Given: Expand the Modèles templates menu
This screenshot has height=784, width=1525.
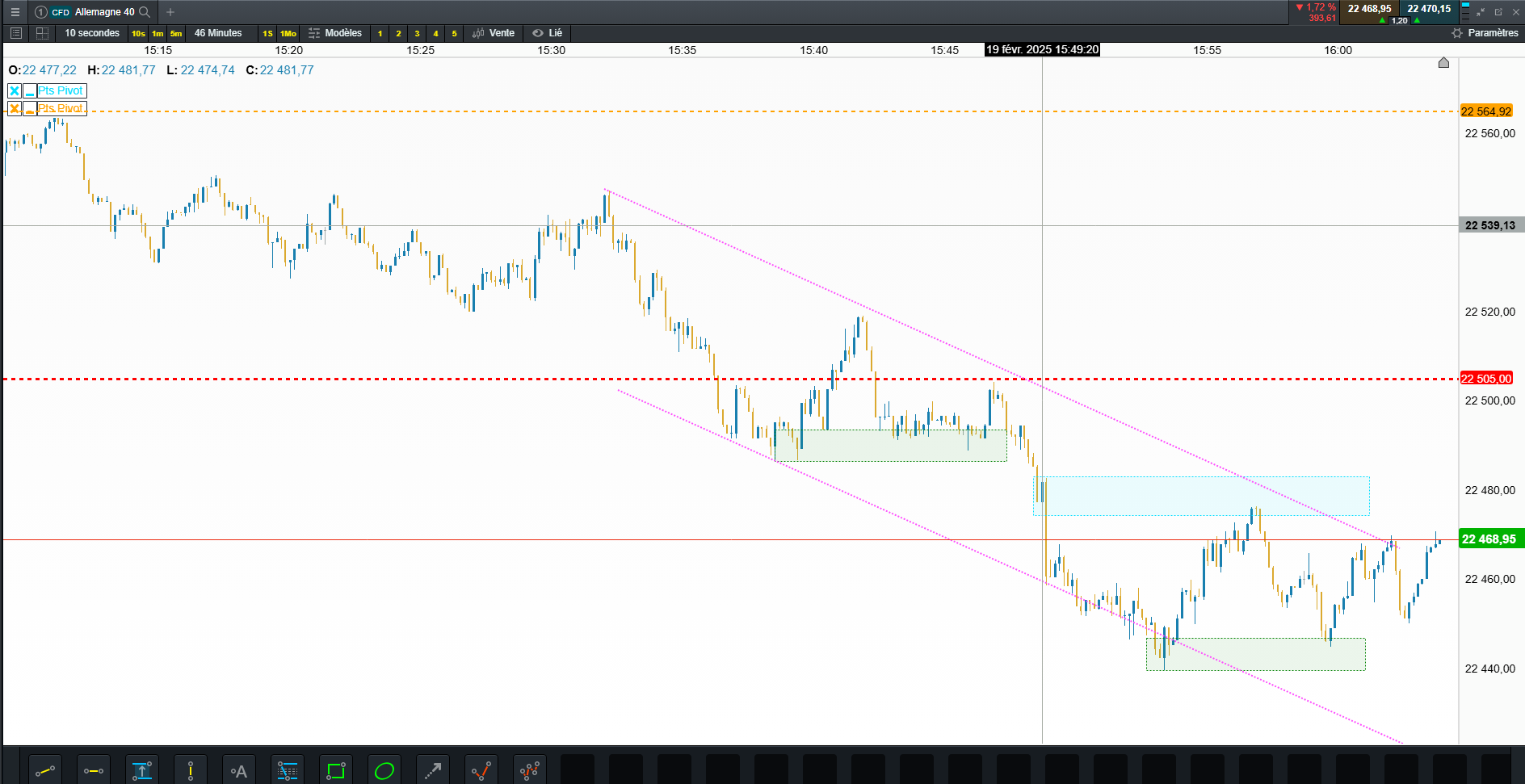Looking at the screenshot, I should pyautogui.click(x=335, y=33).
